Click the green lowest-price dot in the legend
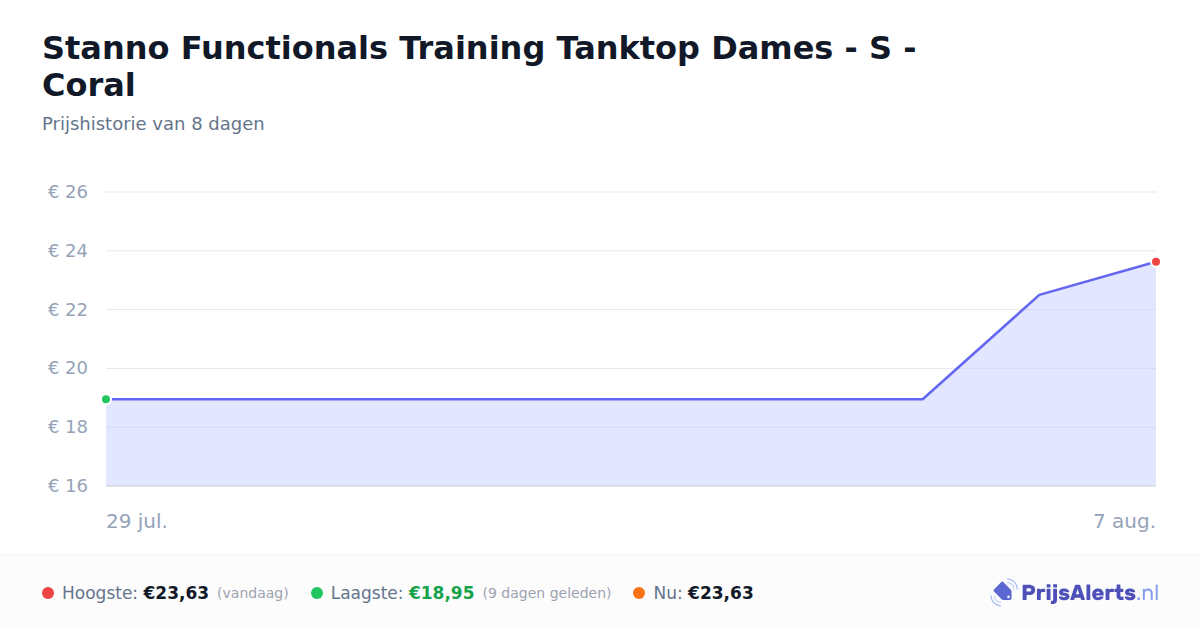The height and width of the screenshot is (630, 1200). (317, 593)
